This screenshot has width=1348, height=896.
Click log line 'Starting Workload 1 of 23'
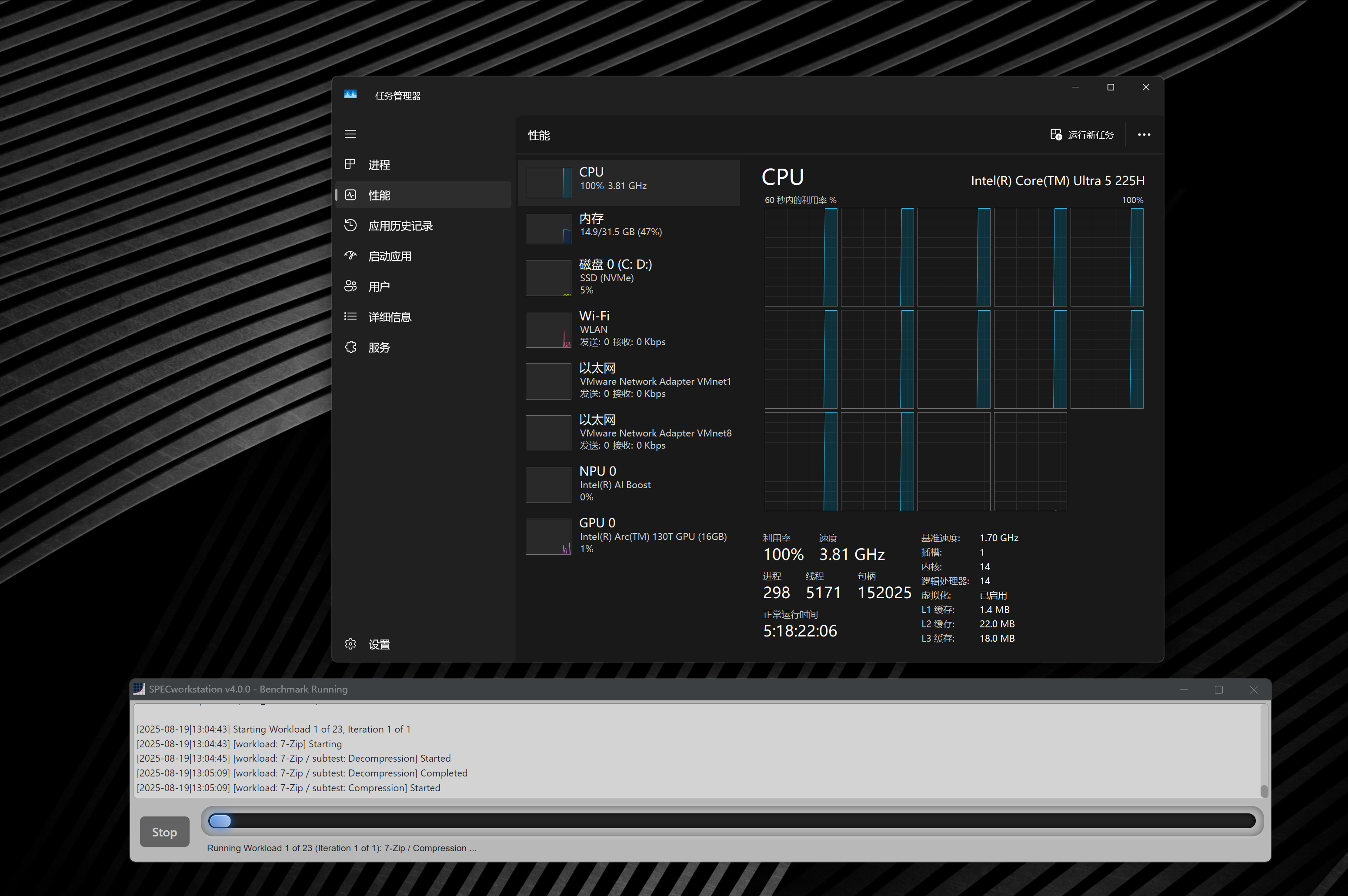click(274, 729)
